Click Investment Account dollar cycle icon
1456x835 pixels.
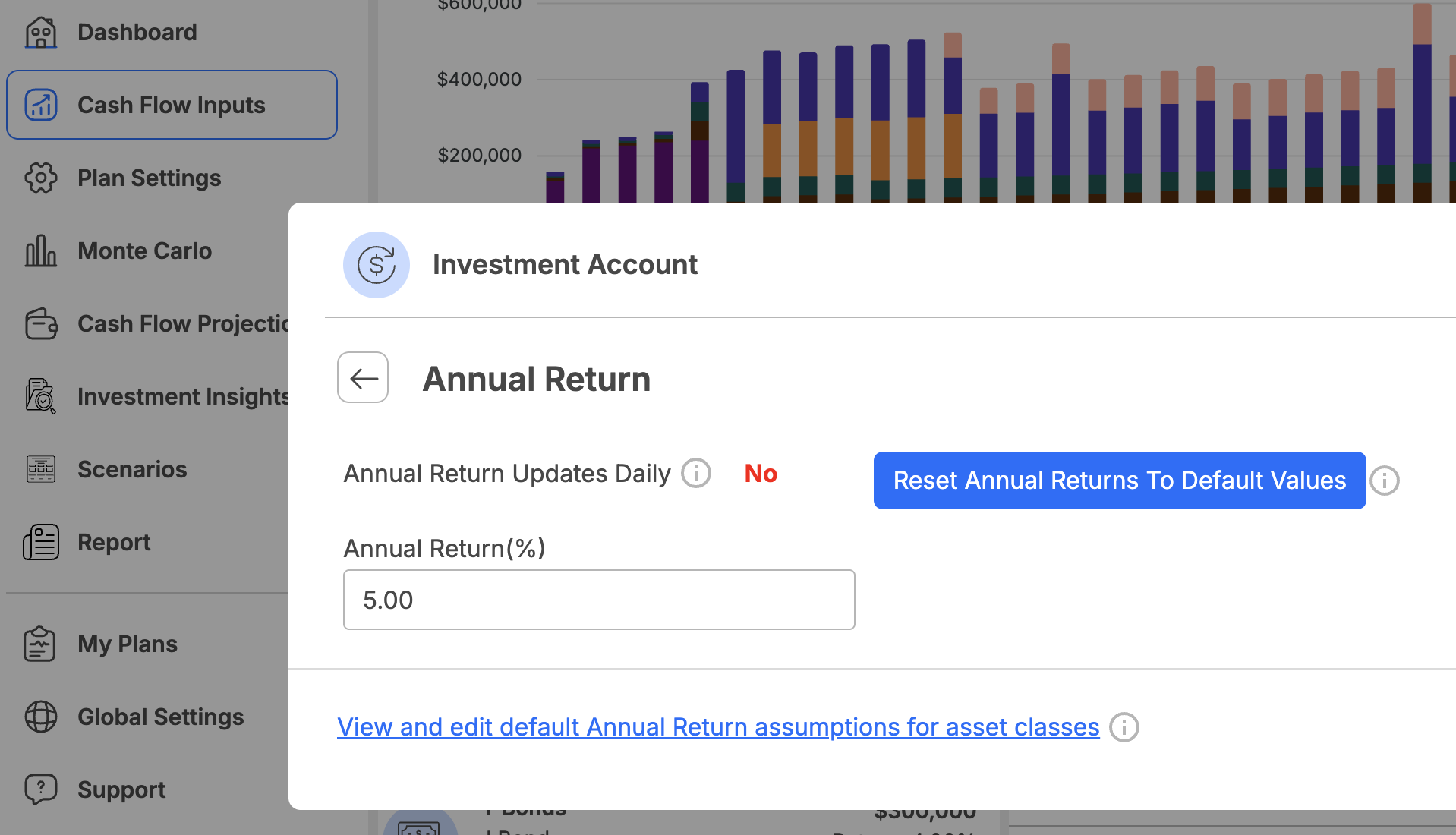(377, 265)
